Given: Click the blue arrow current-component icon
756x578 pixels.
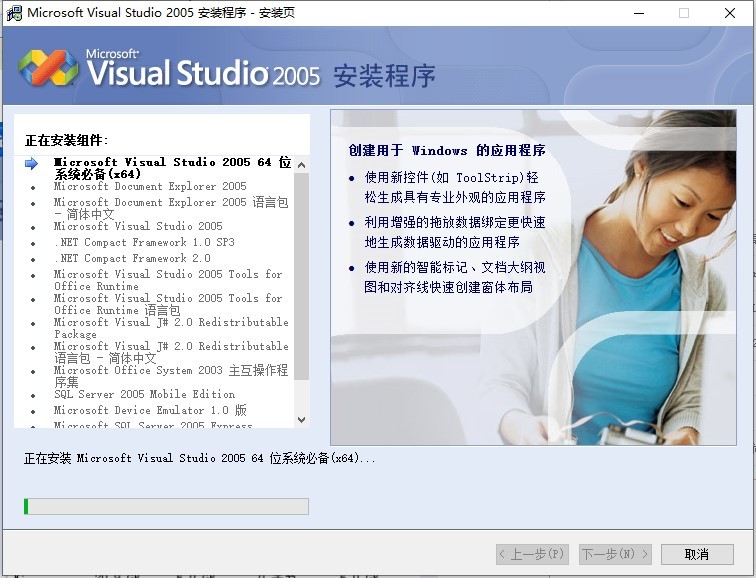Looking at the screenshot, I should tap(31, 163).
